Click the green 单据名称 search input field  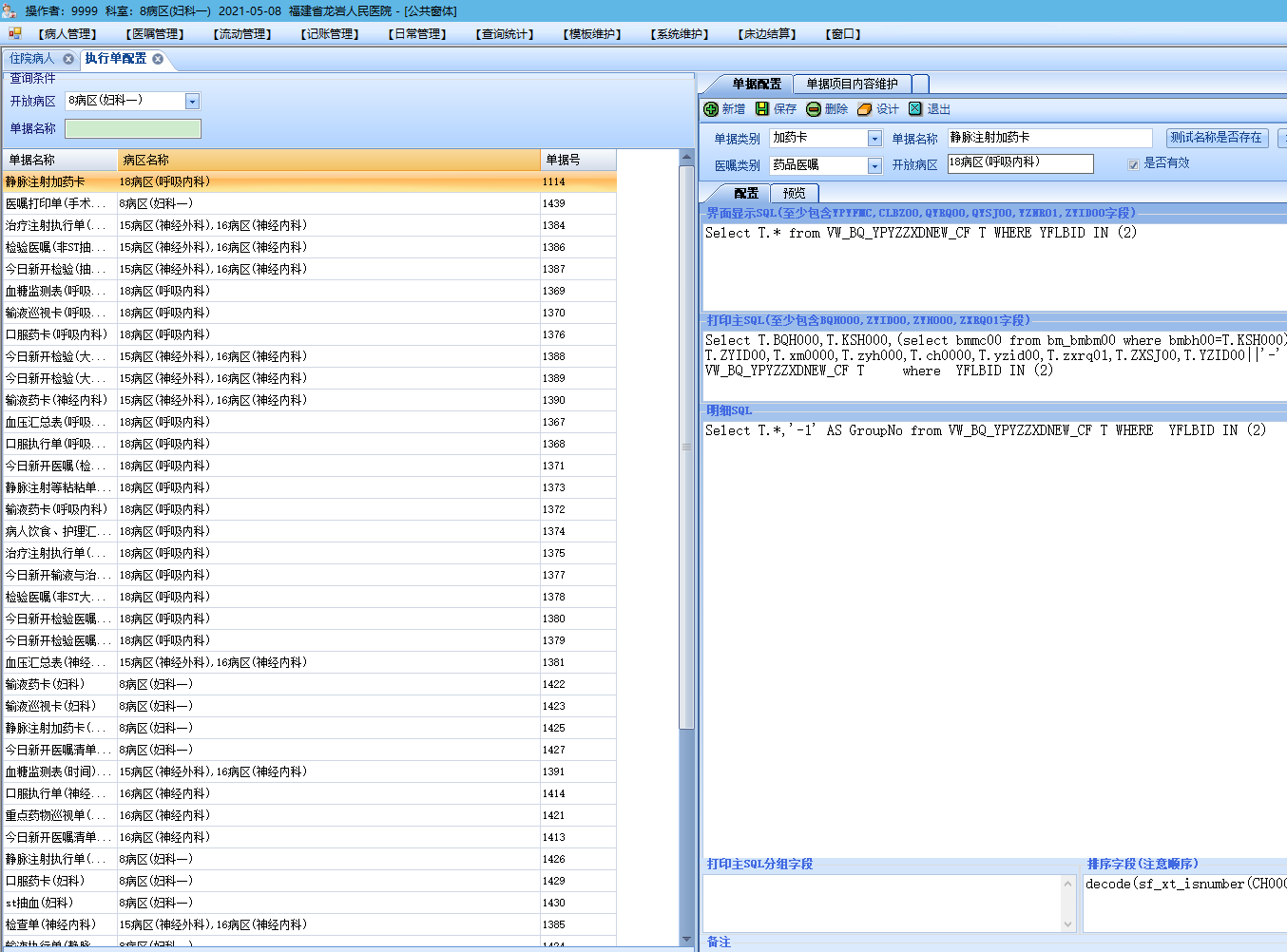(133, 128)
